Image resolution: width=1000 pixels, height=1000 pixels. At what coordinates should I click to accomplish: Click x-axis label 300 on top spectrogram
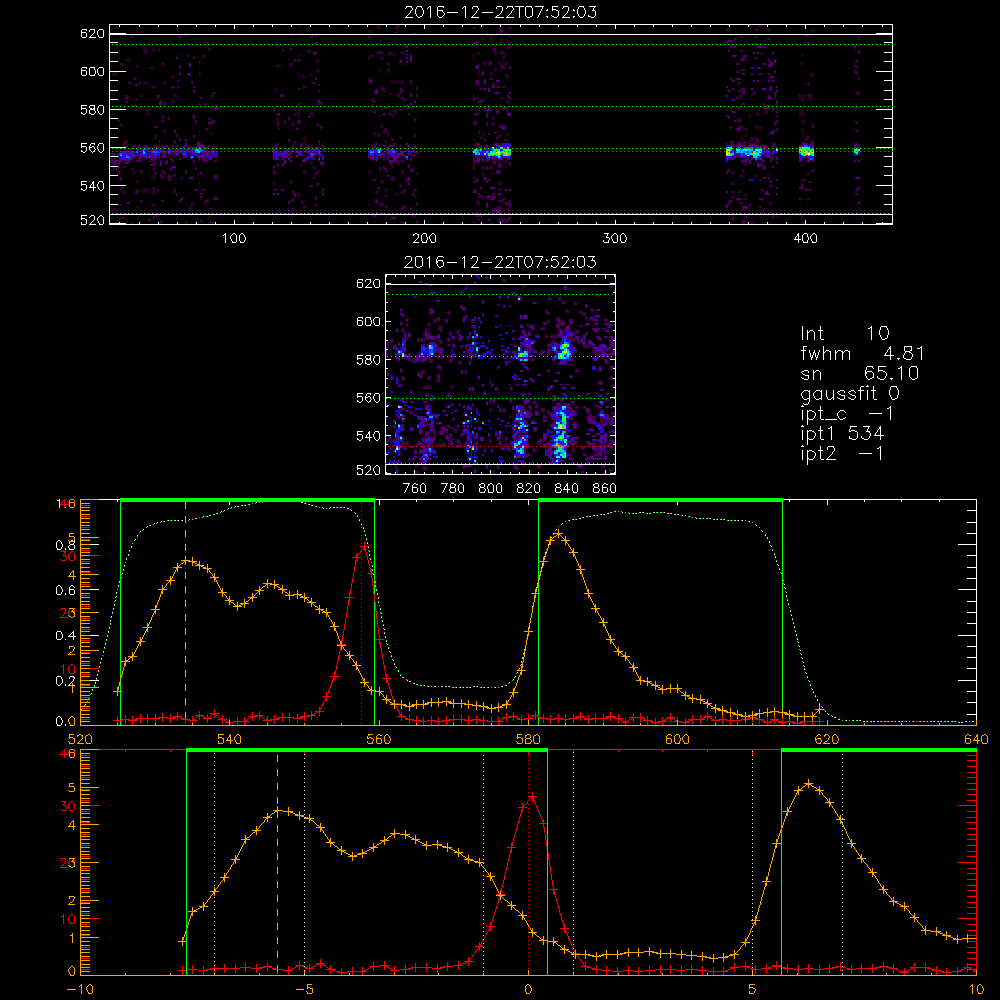(615, 239)
